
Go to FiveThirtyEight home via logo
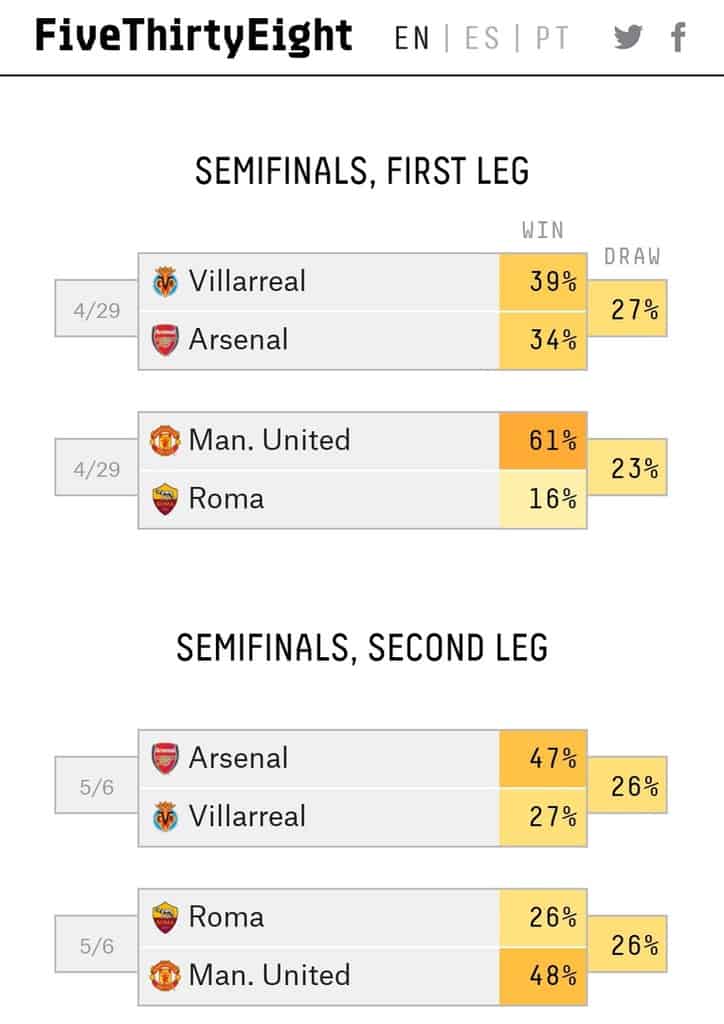(x=194, y=36)
